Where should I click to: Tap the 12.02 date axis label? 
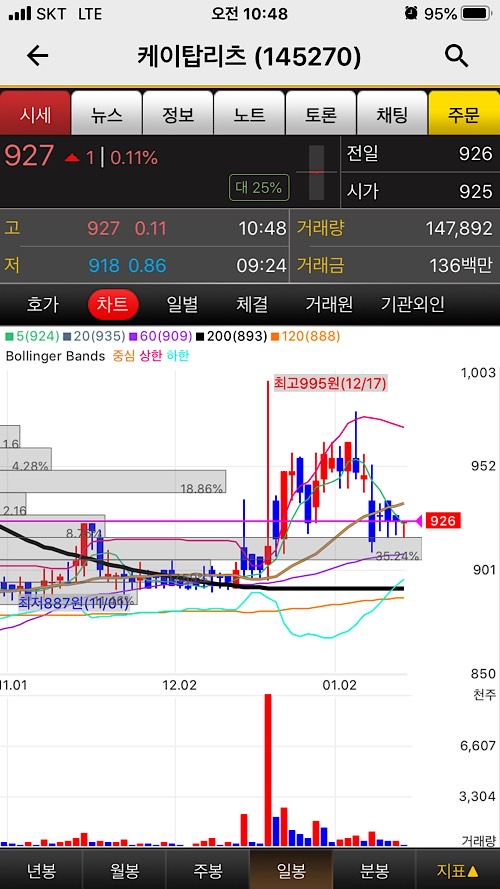[179, 685]
